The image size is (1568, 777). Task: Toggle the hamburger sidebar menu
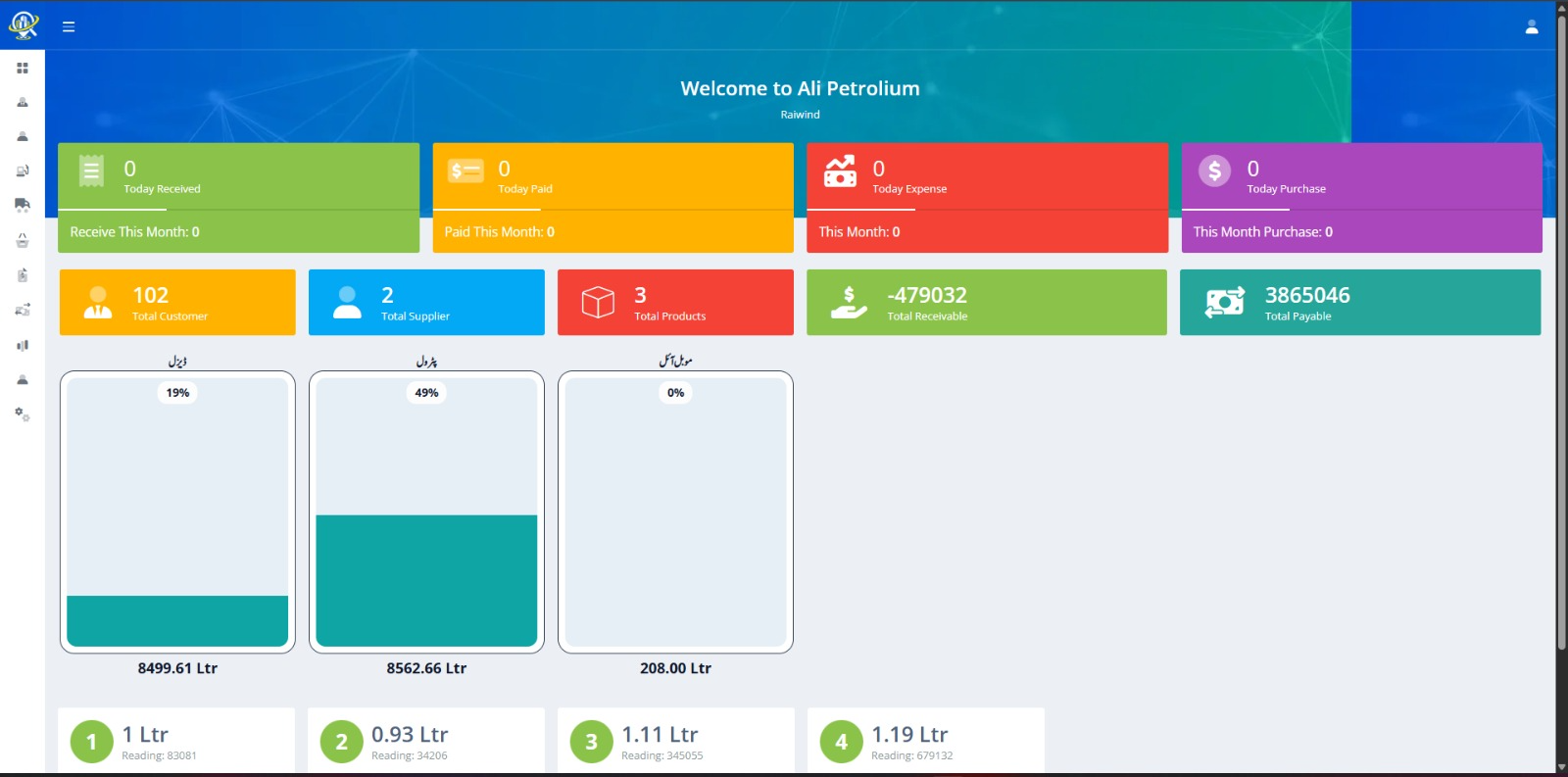(x=69, y=26)
